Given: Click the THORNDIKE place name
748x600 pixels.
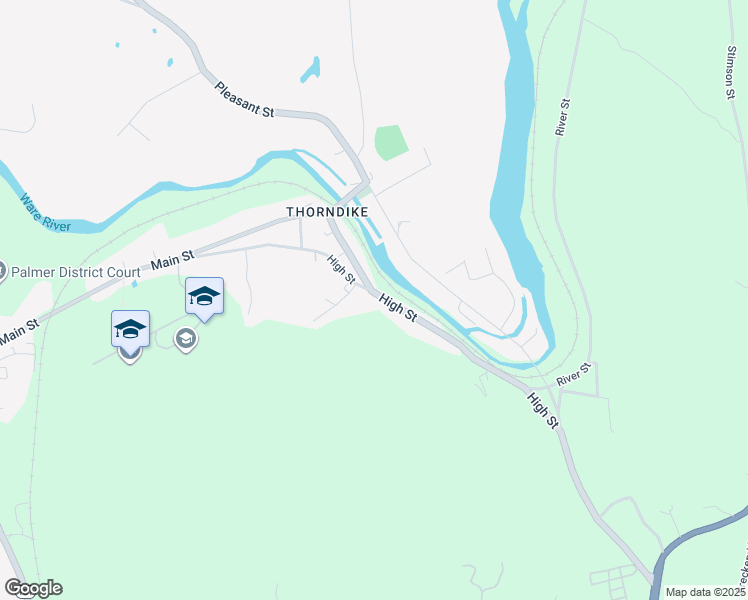Looking at the screenshot, I should [x=327, y=212].
